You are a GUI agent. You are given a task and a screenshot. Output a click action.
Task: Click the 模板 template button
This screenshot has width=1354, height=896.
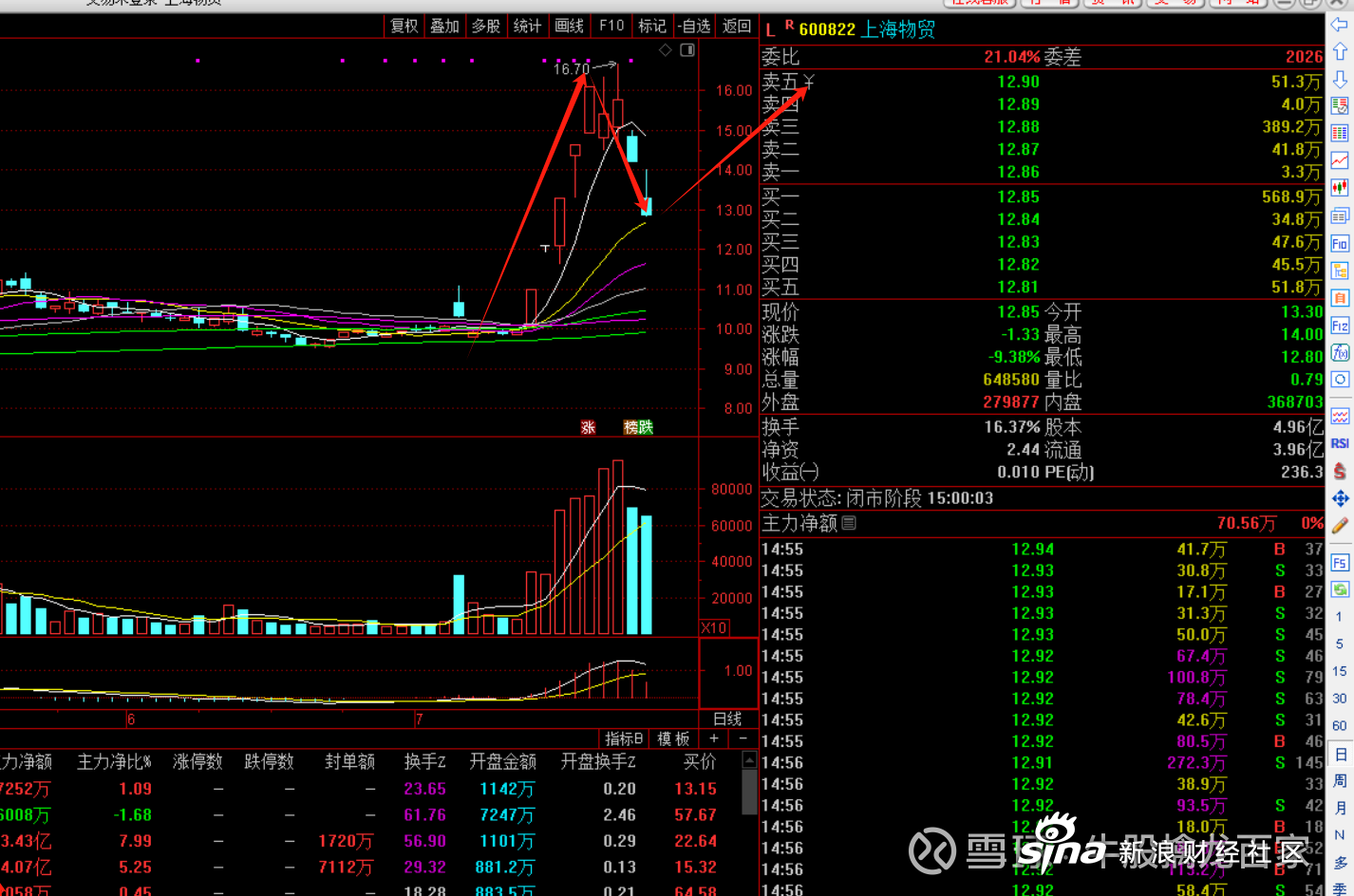tap(673, 738)
